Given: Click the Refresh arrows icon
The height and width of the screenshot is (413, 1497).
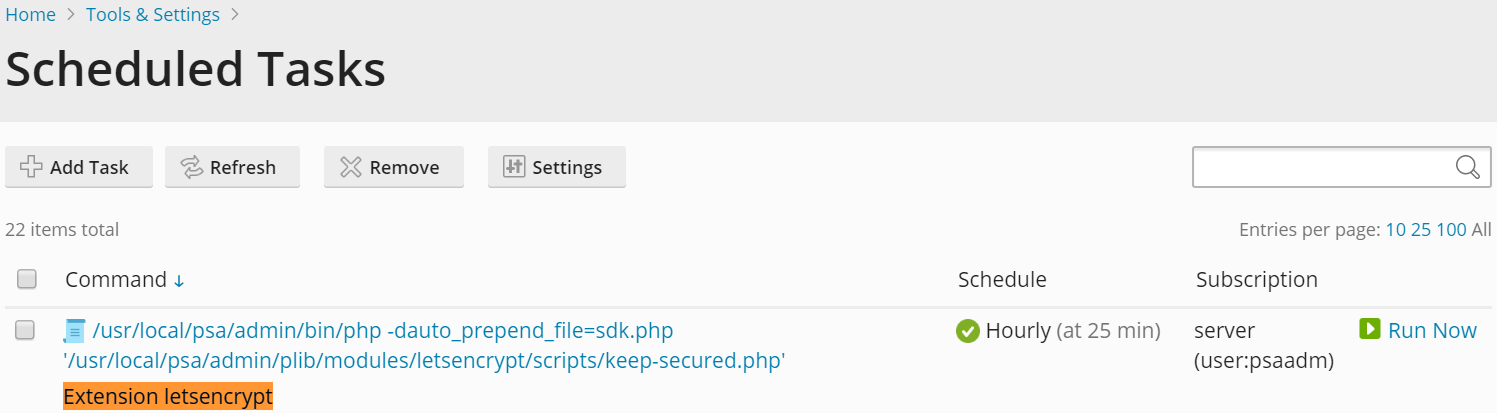Looking at the screenshot, I should pyautogui.click(x=191, y=167).
